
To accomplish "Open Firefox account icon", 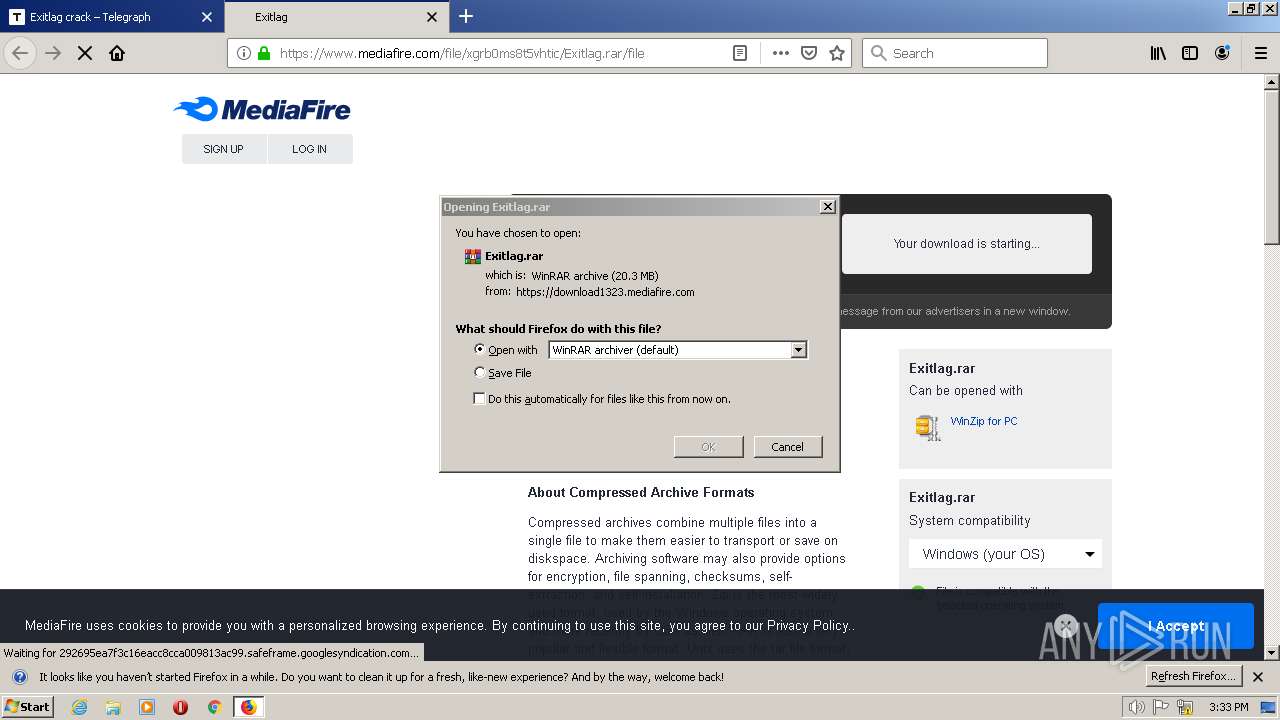I will [x=1222, y=53].
